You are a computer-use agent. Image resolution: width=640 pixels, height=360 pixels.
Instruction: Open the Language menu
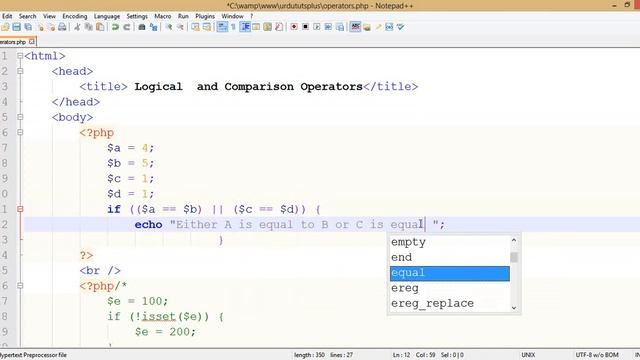click(107, 16)
